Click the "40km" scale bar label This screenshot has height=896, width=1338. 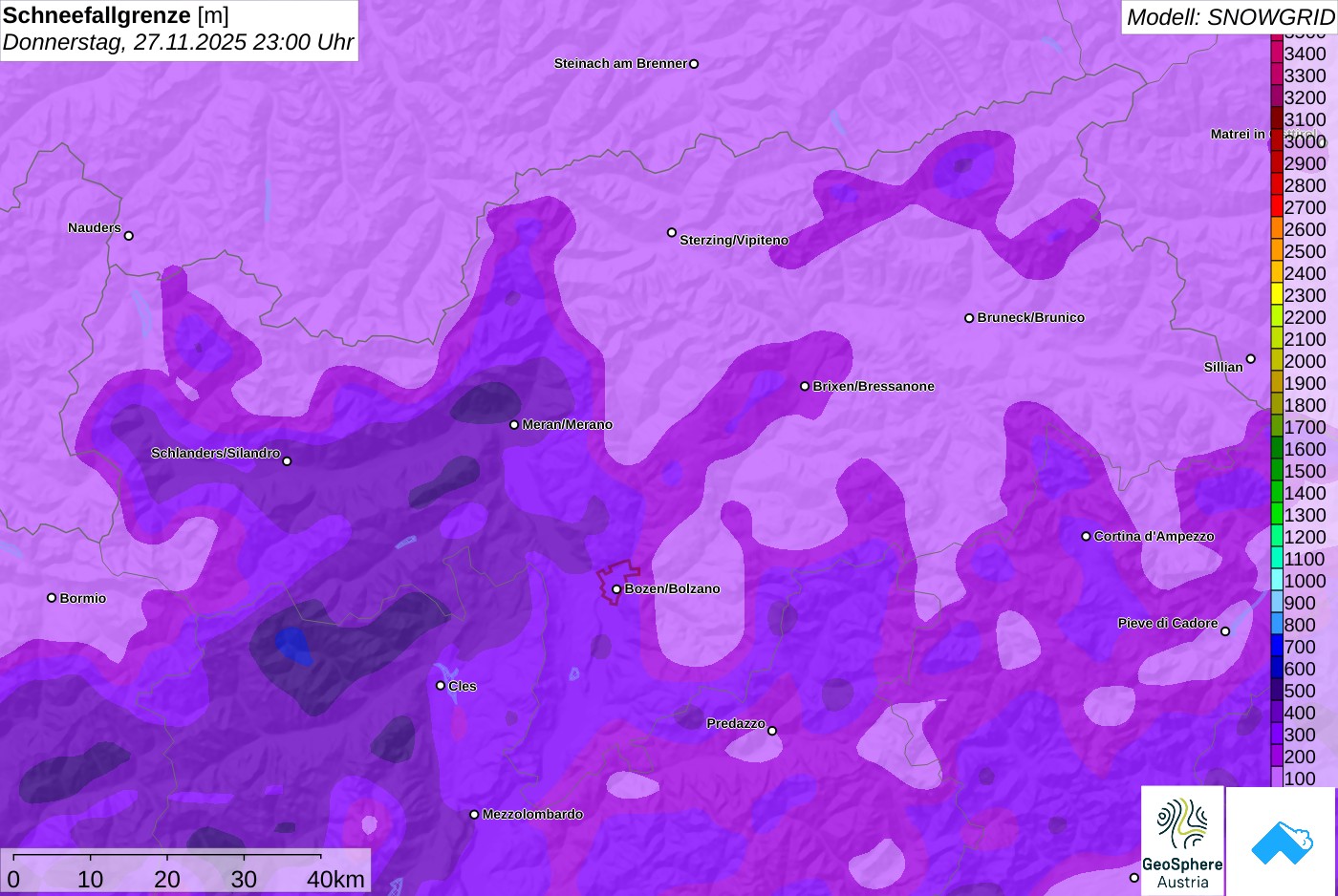(335, 879)
